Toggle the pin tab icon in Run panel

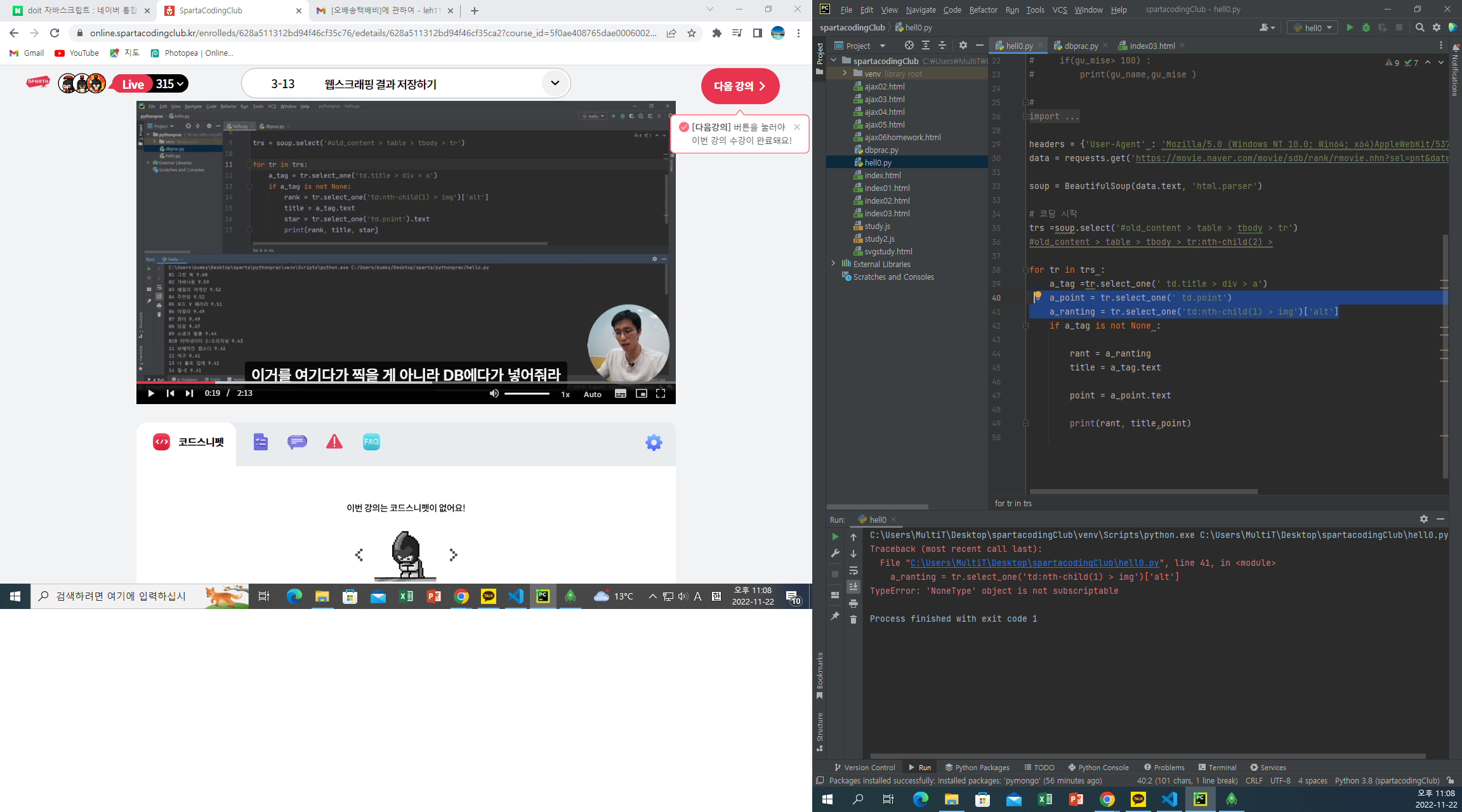coord(835,616)
